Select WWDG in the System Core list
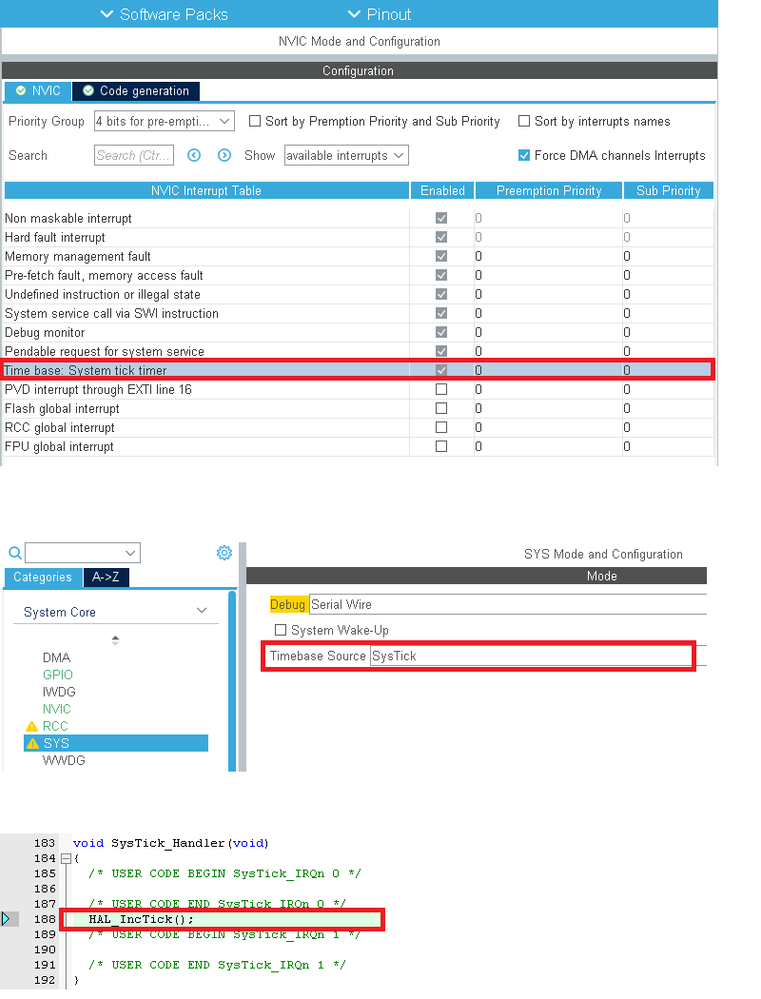 tap(64, 761)
